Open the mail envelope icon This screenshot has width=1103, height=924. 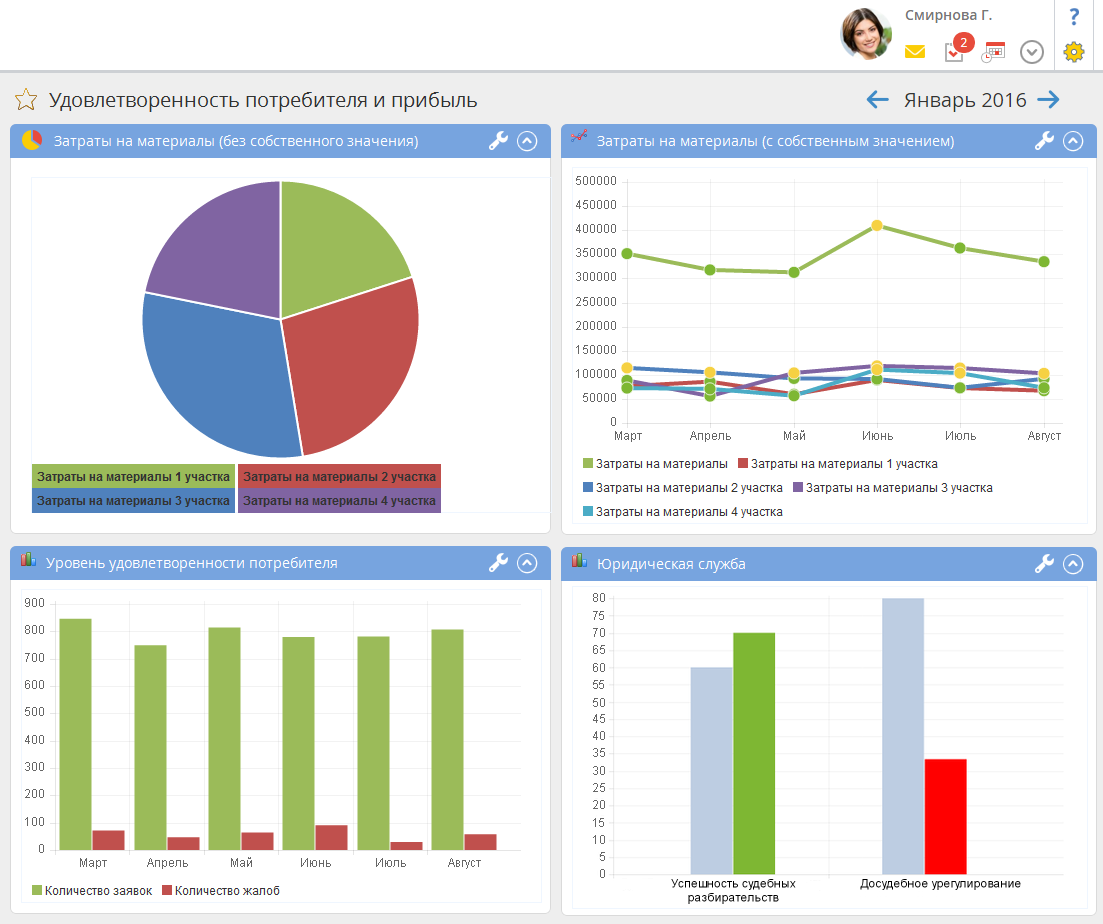point(914,52)
